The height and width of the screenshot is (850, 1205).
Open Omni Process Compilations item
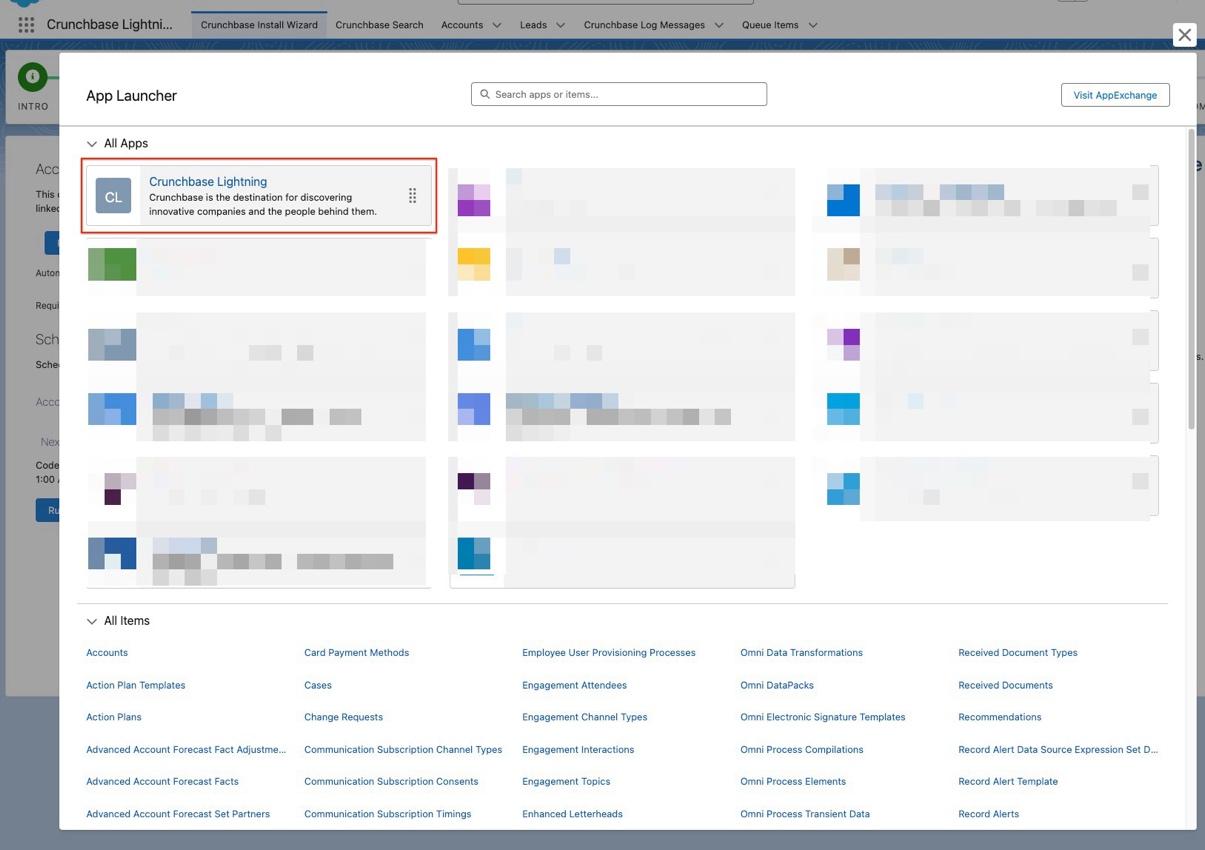(x=802, y=749)
